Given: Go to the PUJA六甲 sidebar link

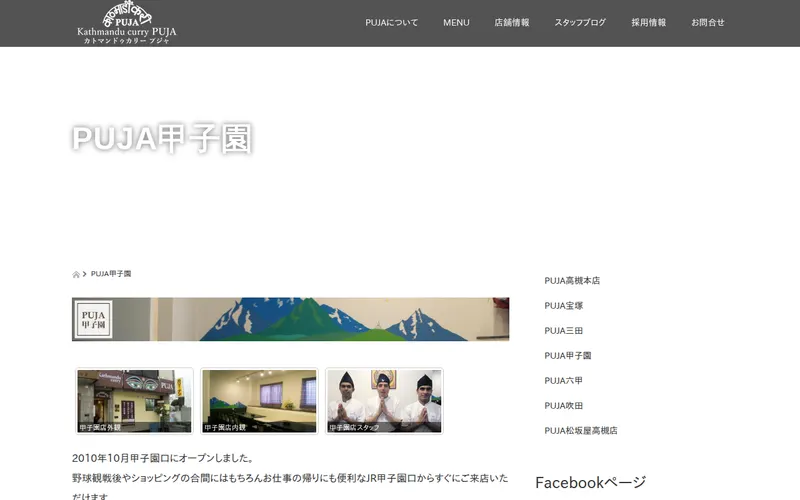Looking at the screenshot, I should 563,381.
